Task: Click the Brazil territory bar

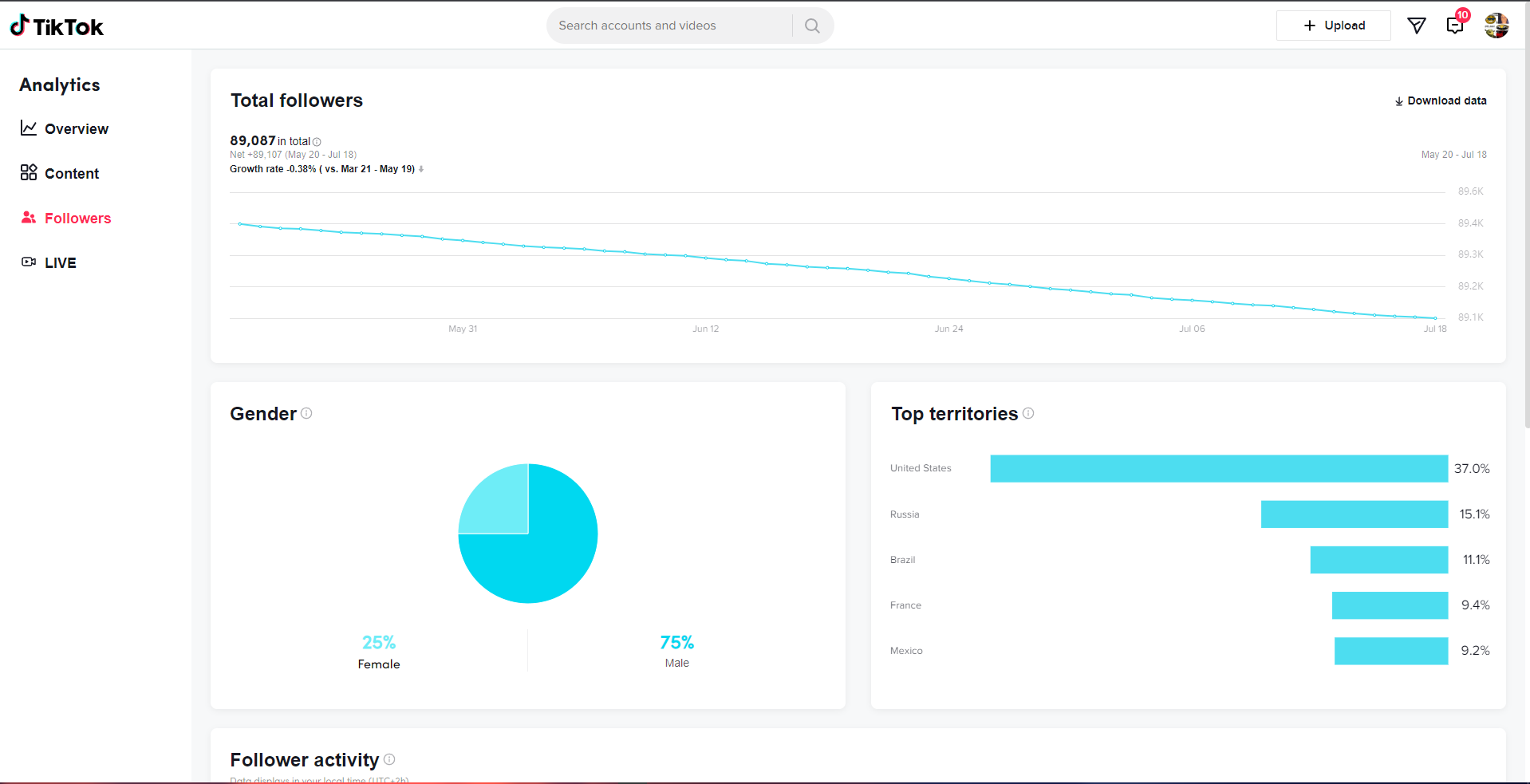Action: point(1379,559)
